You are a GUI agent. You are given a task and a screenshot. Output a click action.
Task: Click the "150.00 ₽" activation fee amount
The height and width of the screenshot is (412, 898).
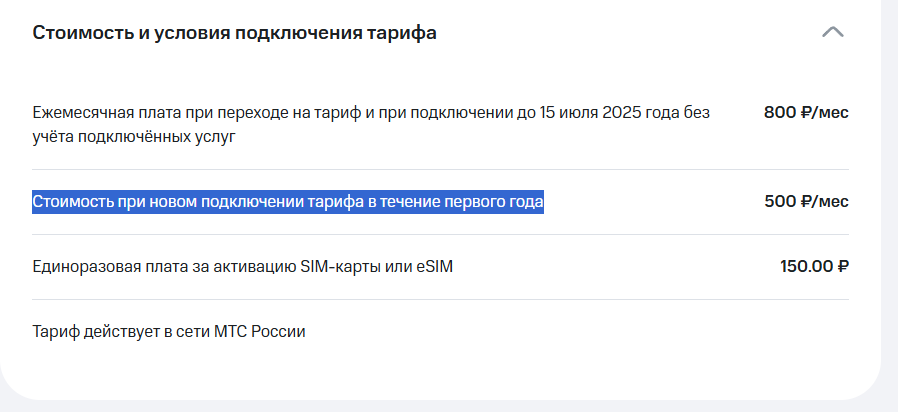814,267
